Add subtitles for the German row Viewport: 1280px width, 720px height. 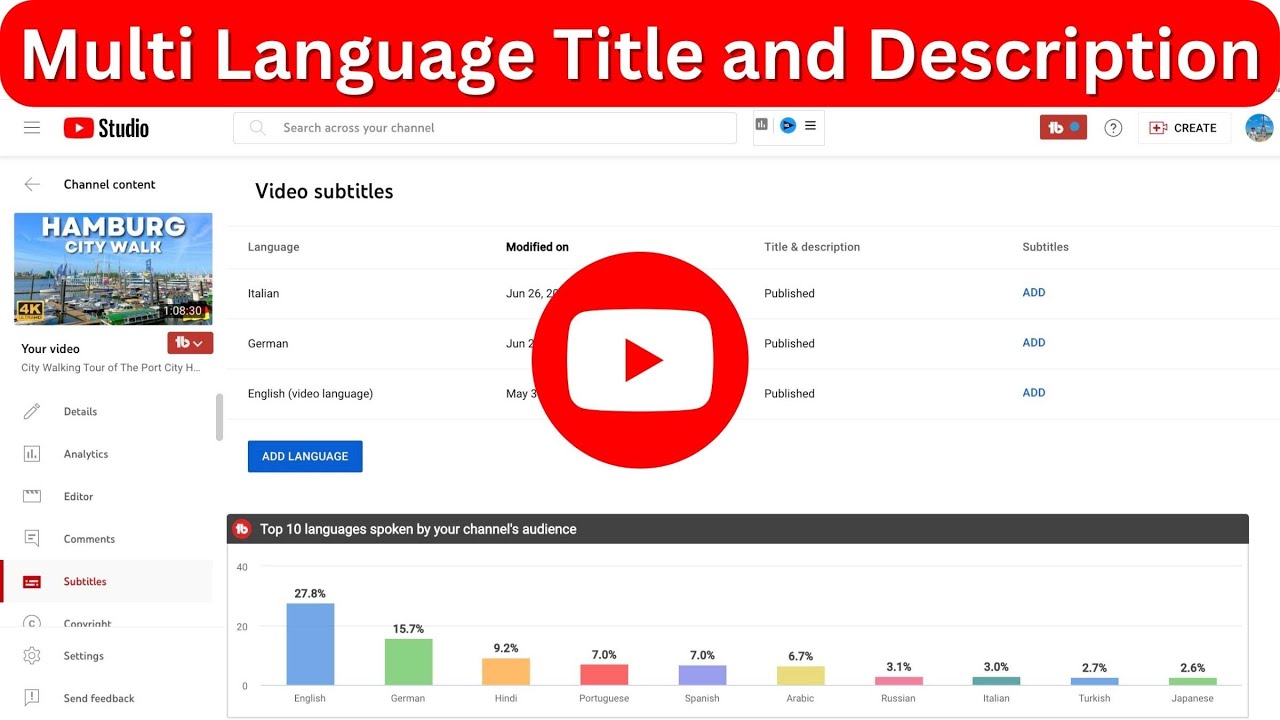(1034, 343)
